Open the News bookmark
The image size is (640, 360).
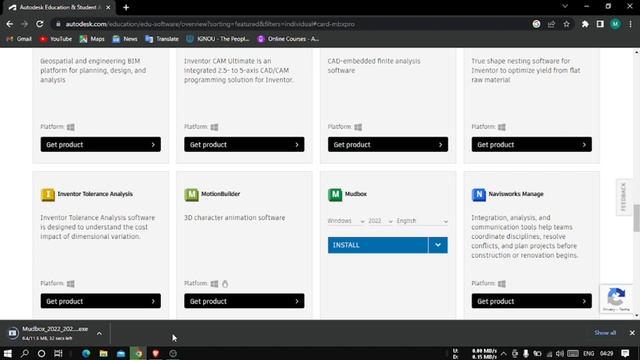click(125, 39)
